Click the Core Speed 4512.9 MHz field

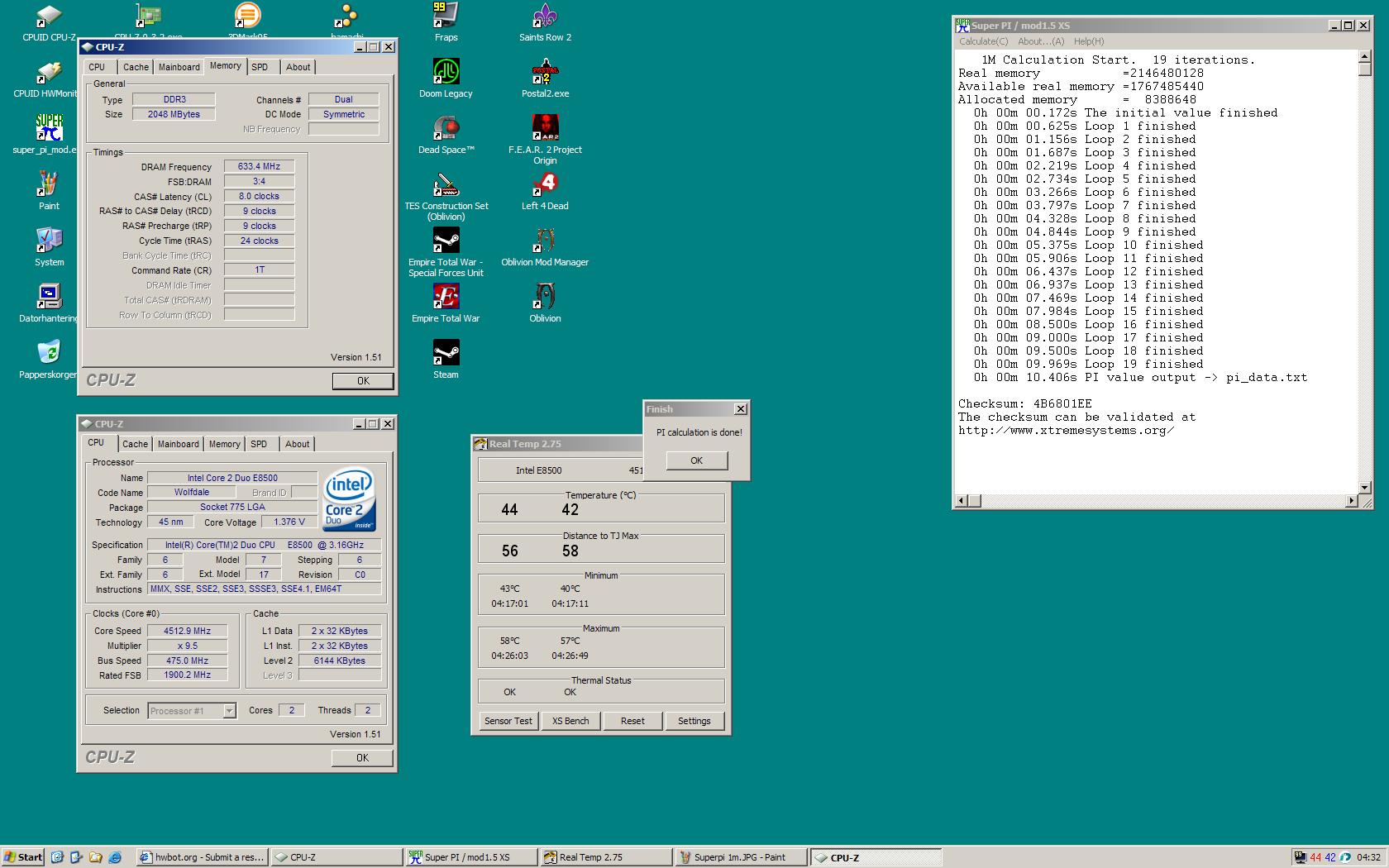pos(188,631)
